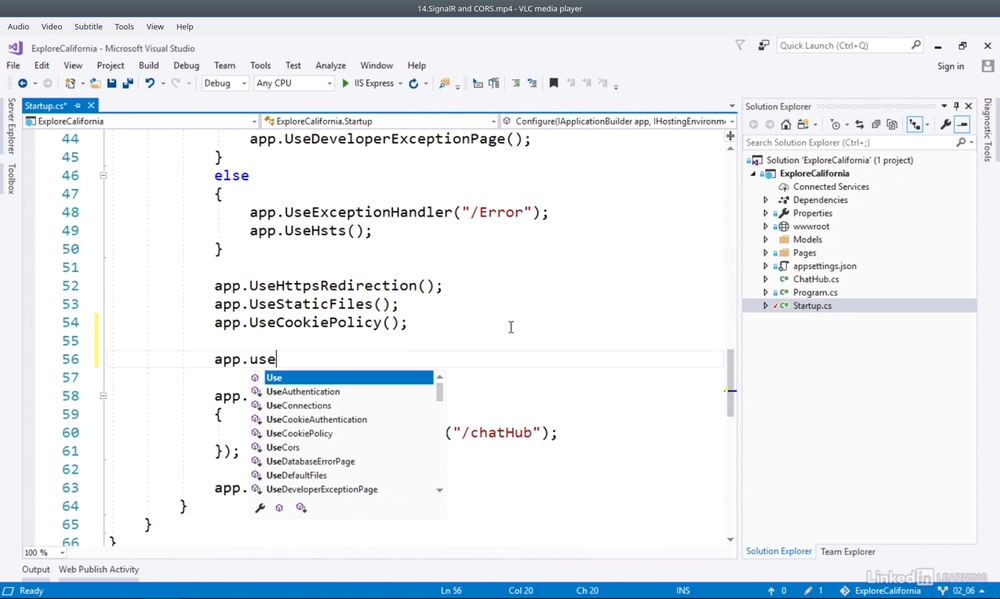
Task: Open the Server Explorer side tab
Action: (x=11, y=126)
